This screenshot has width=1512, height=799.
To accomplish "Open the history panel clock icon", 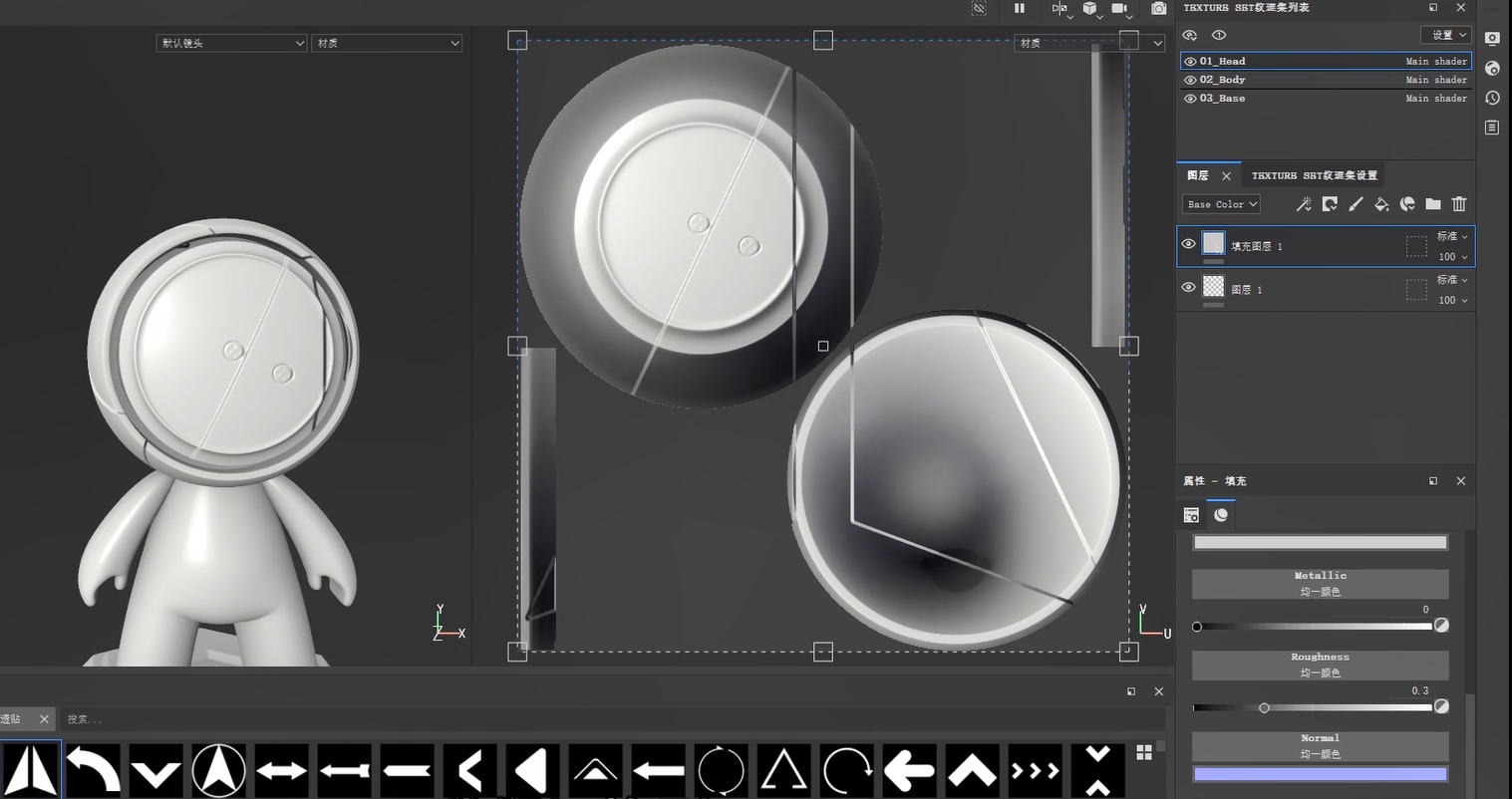I will 1492,98.
